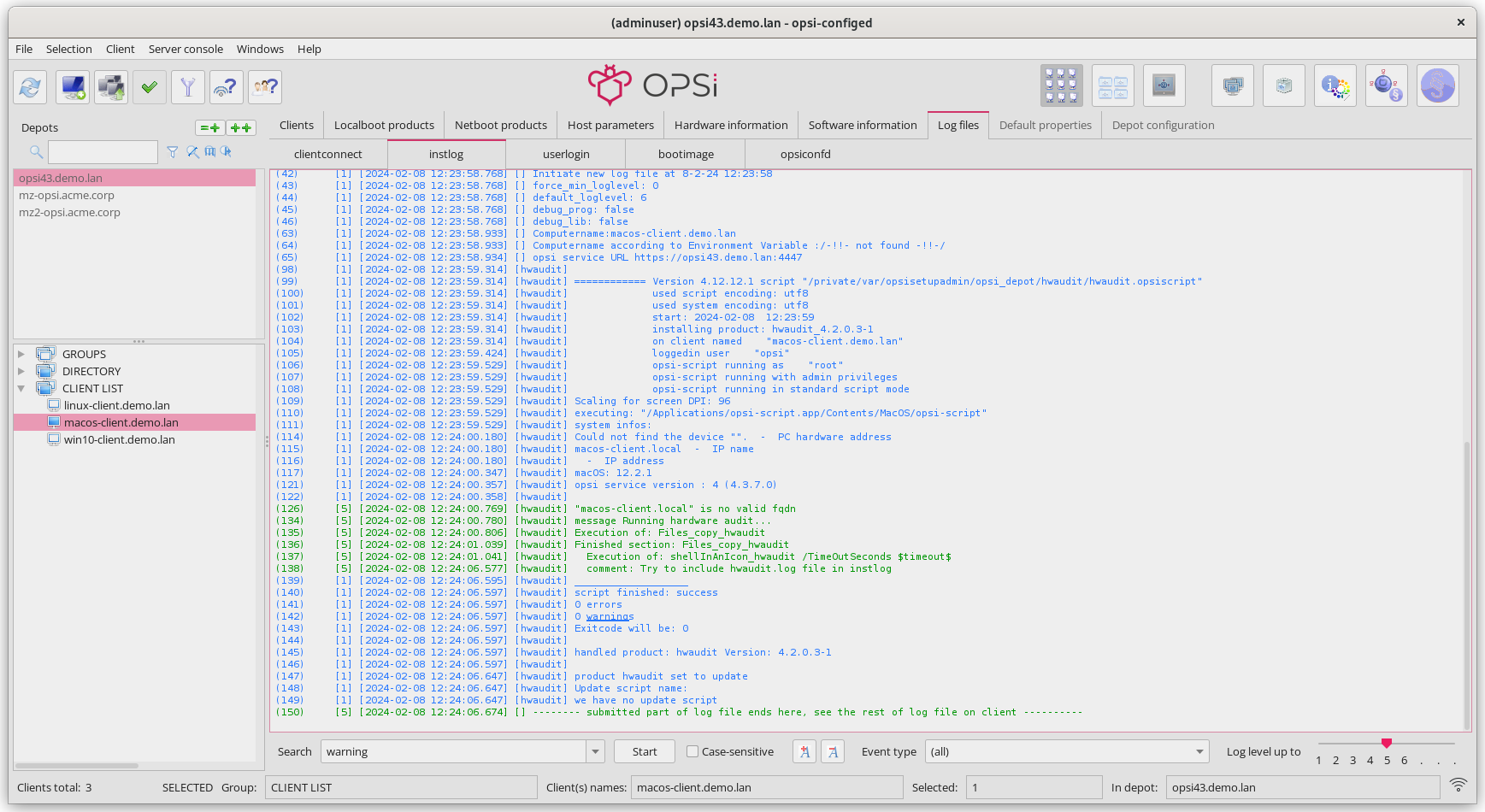
Task: Click the small funnel icon next to depot search
Action: coord(173,151)
